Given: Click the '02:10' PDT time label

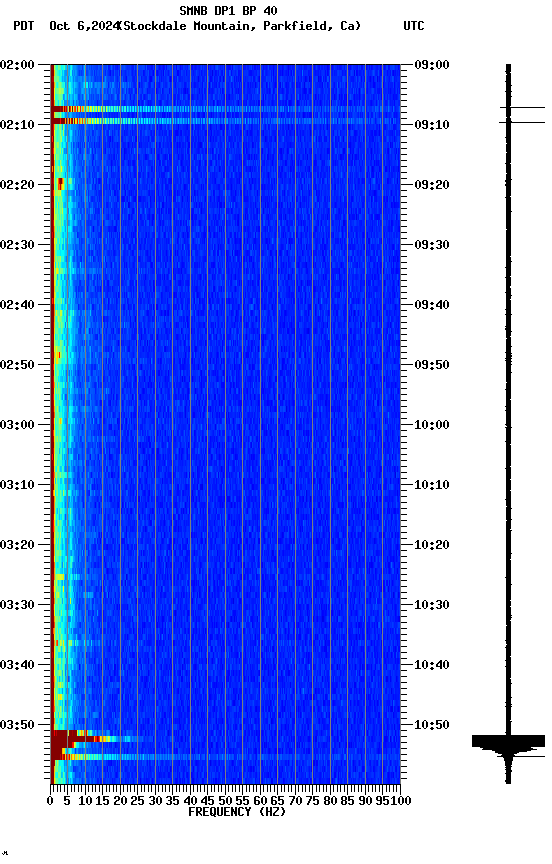Looking at the screenshot, I should 17,125.
